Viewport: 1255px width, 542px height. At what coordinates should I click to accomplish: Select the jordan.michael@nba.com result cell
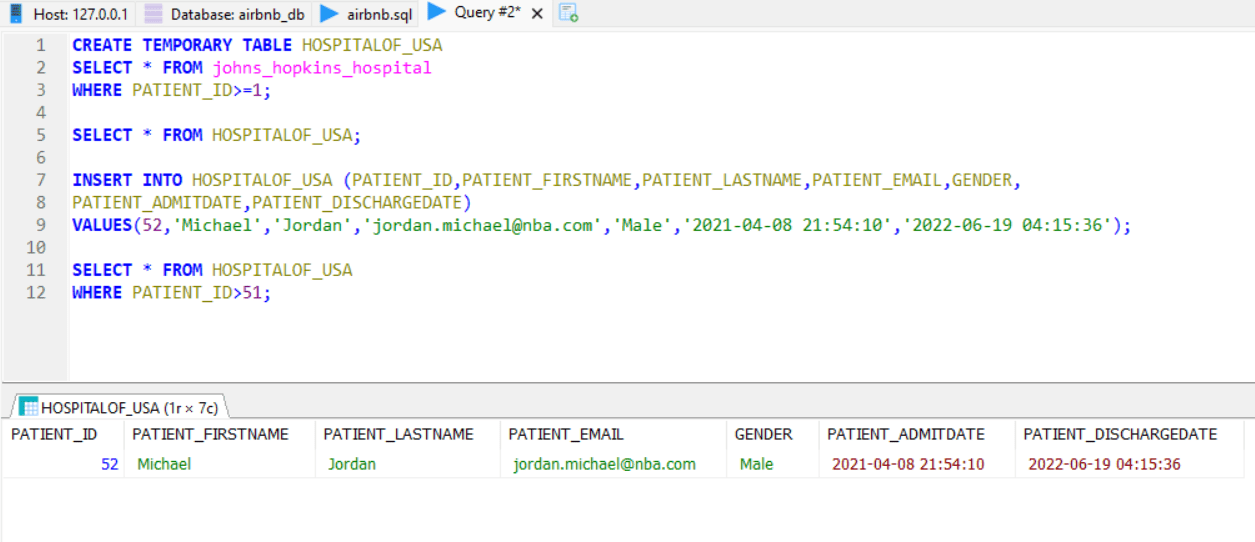click(613, 464)
